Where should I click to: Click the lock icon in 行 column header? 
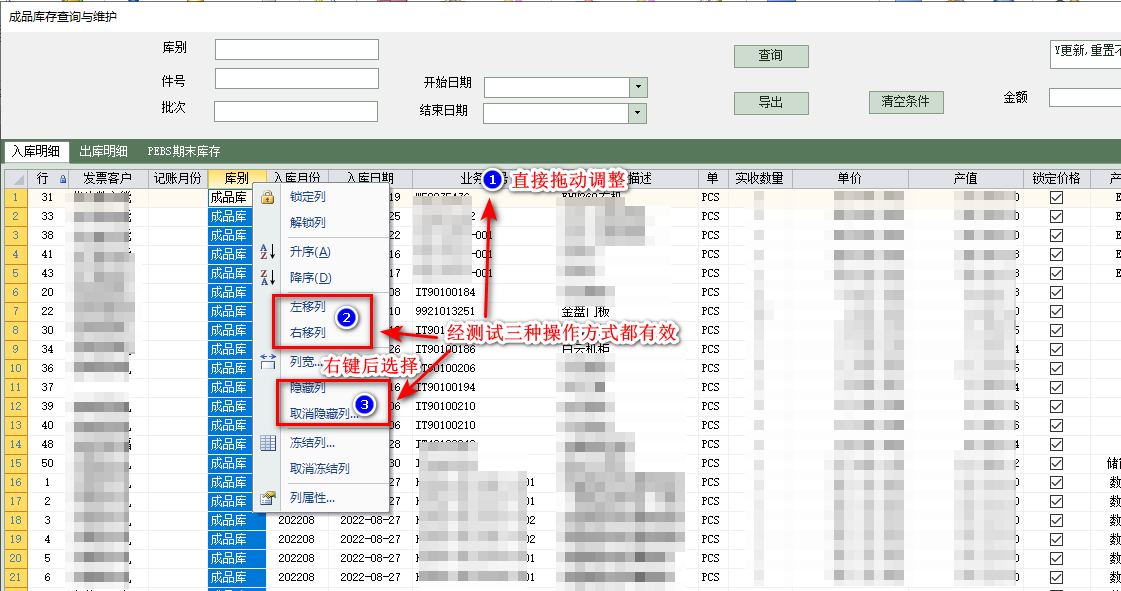[64, 179]
